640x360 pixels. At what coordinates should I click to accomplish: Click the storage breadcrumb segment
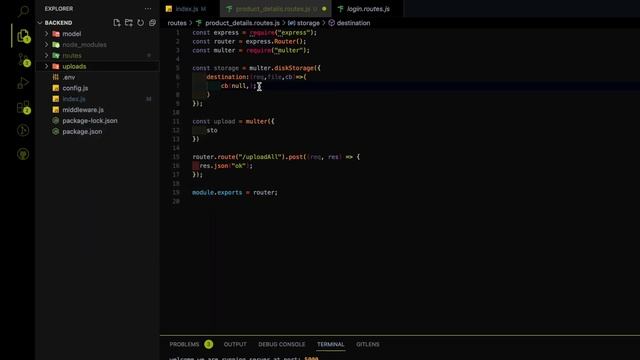tap(308, 23)
